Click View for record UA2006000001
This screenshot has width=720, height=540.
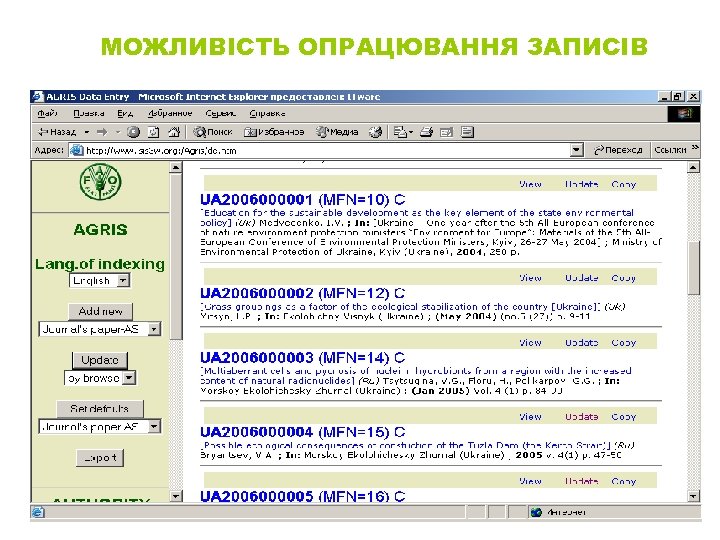(530, 184)
